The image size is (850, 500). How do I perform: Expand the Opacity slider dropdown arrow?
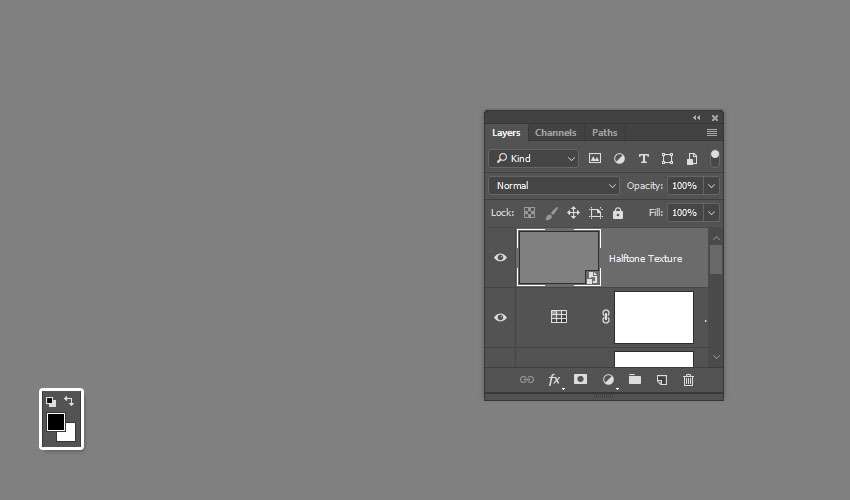(x=712, y=186)
